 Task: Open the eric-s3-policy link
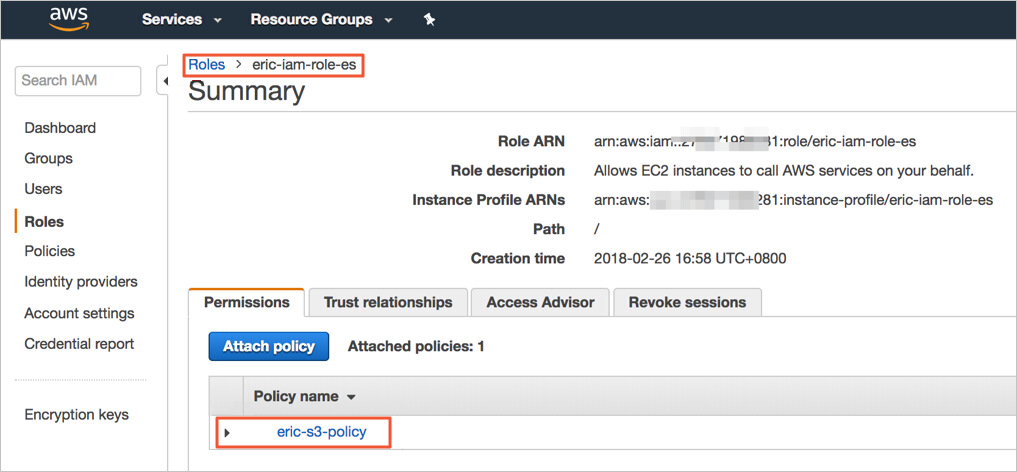321,432
